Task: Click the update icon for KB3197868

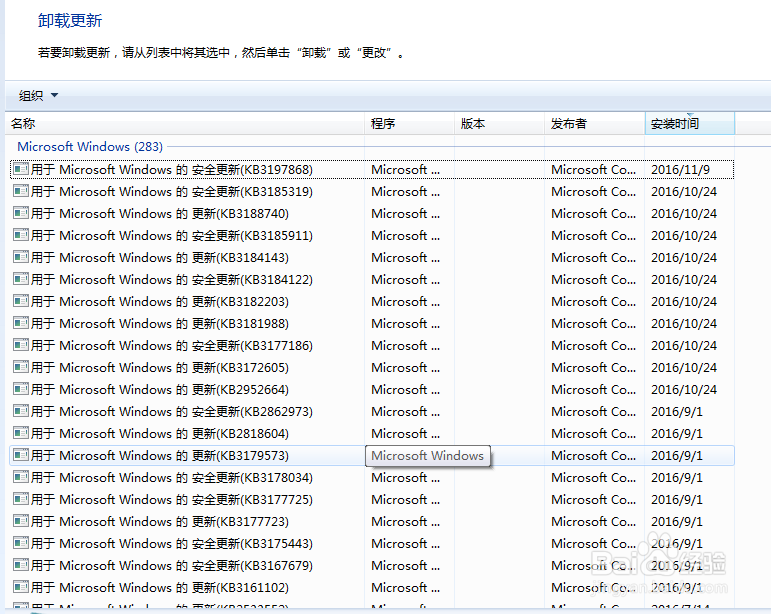Action: 21,169
